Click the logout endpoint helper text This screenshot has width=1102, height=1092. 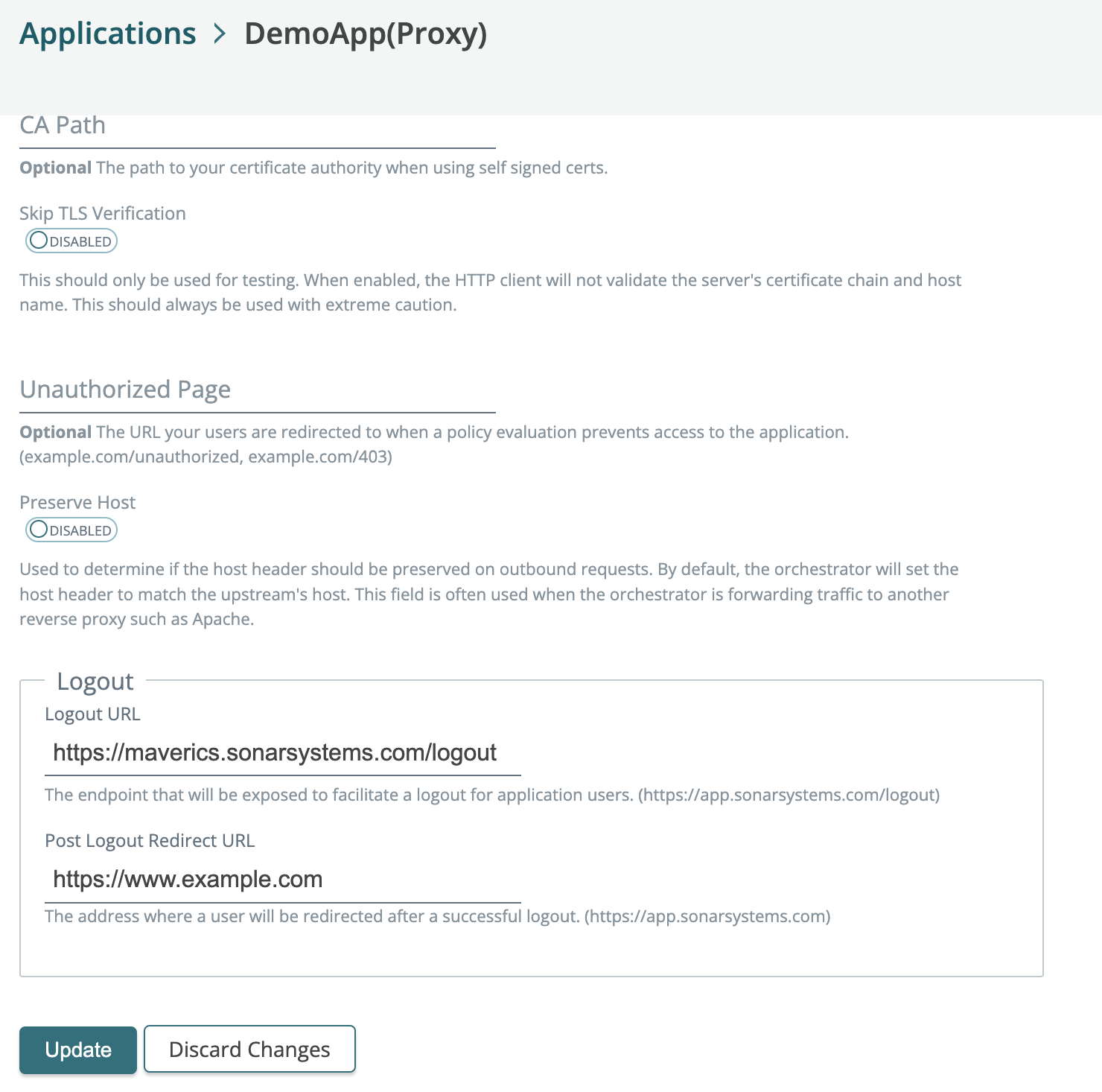(492, 796)
